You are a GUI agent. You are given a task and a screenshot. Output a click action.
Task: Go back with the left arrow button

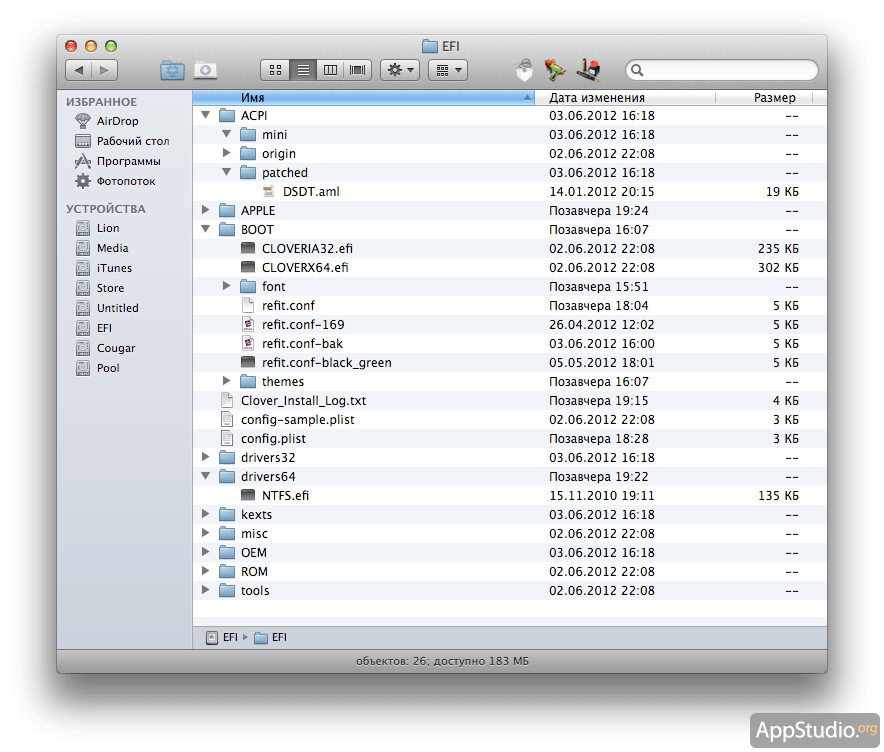[79, 70]
